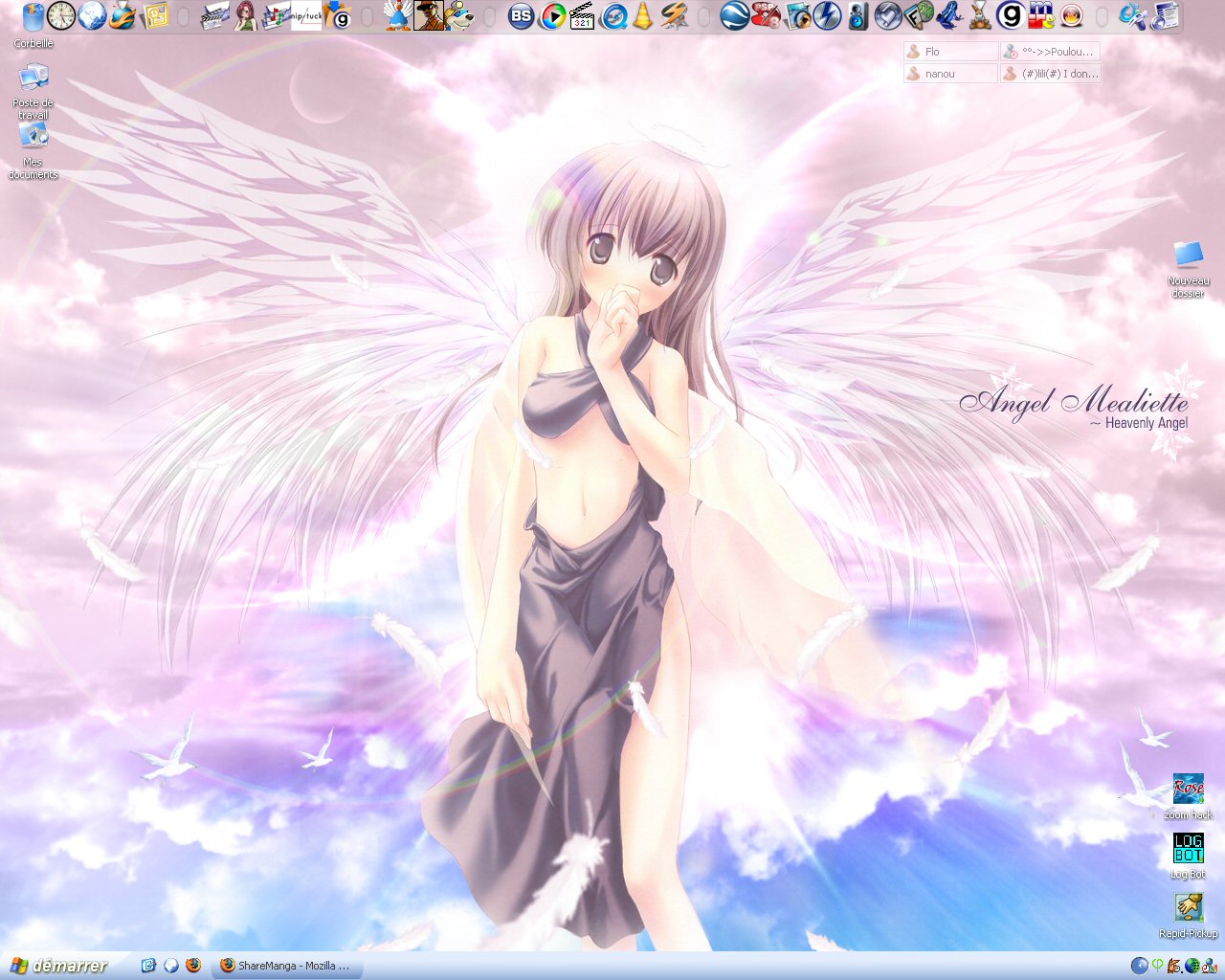1225x980 pixels.
Task: Open the clapperboard film strip dock icon
Action: coord(215,15)
